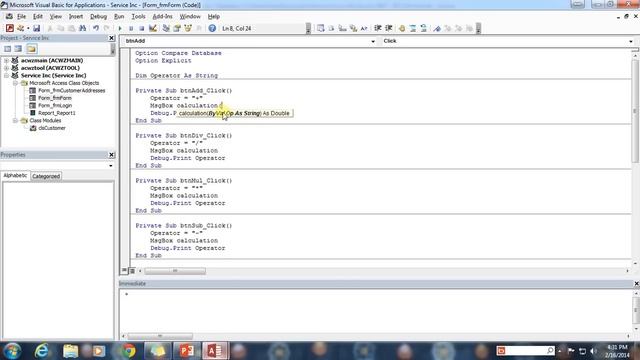Click the Complete Word icon

pos(364,28)
